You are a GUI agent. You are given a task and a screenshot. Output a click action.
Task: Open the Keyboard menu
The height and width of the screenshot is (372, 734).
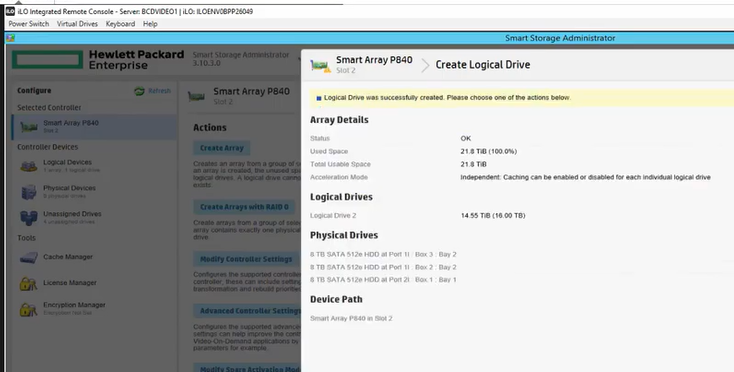point(120,24)
